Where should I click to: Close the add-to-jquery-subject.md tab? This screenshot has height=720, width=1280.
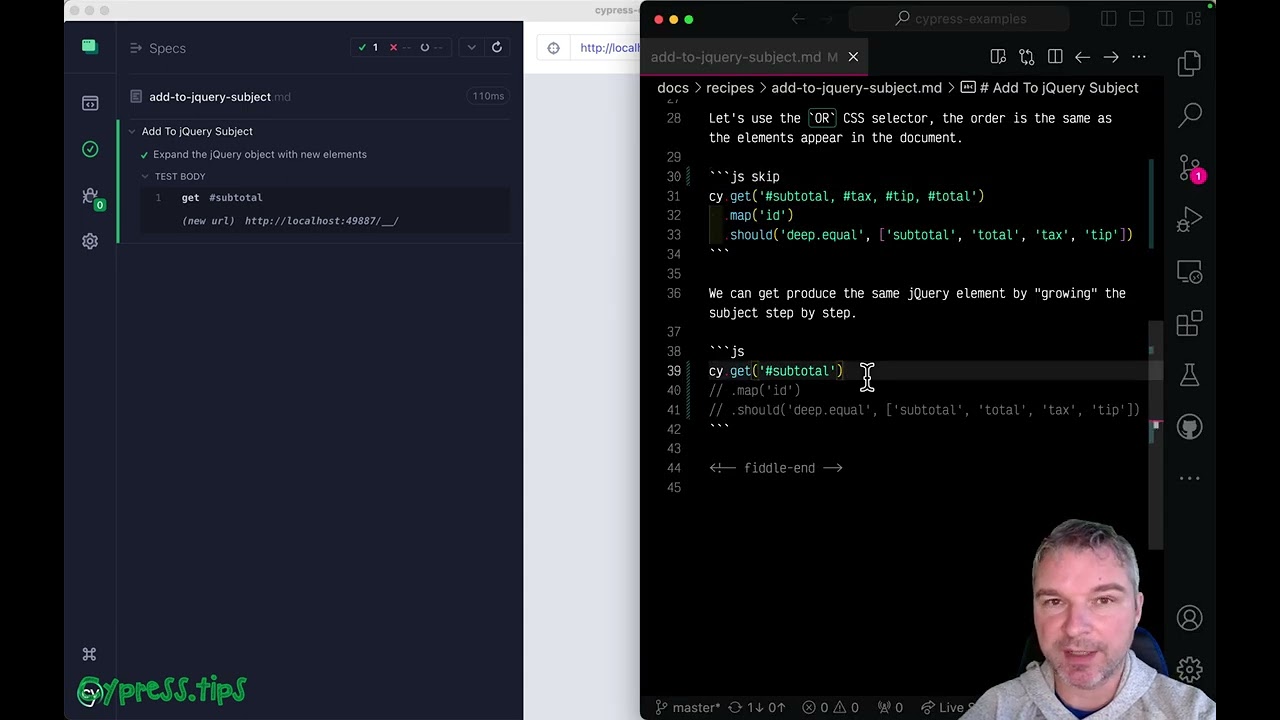coord(853,57)
